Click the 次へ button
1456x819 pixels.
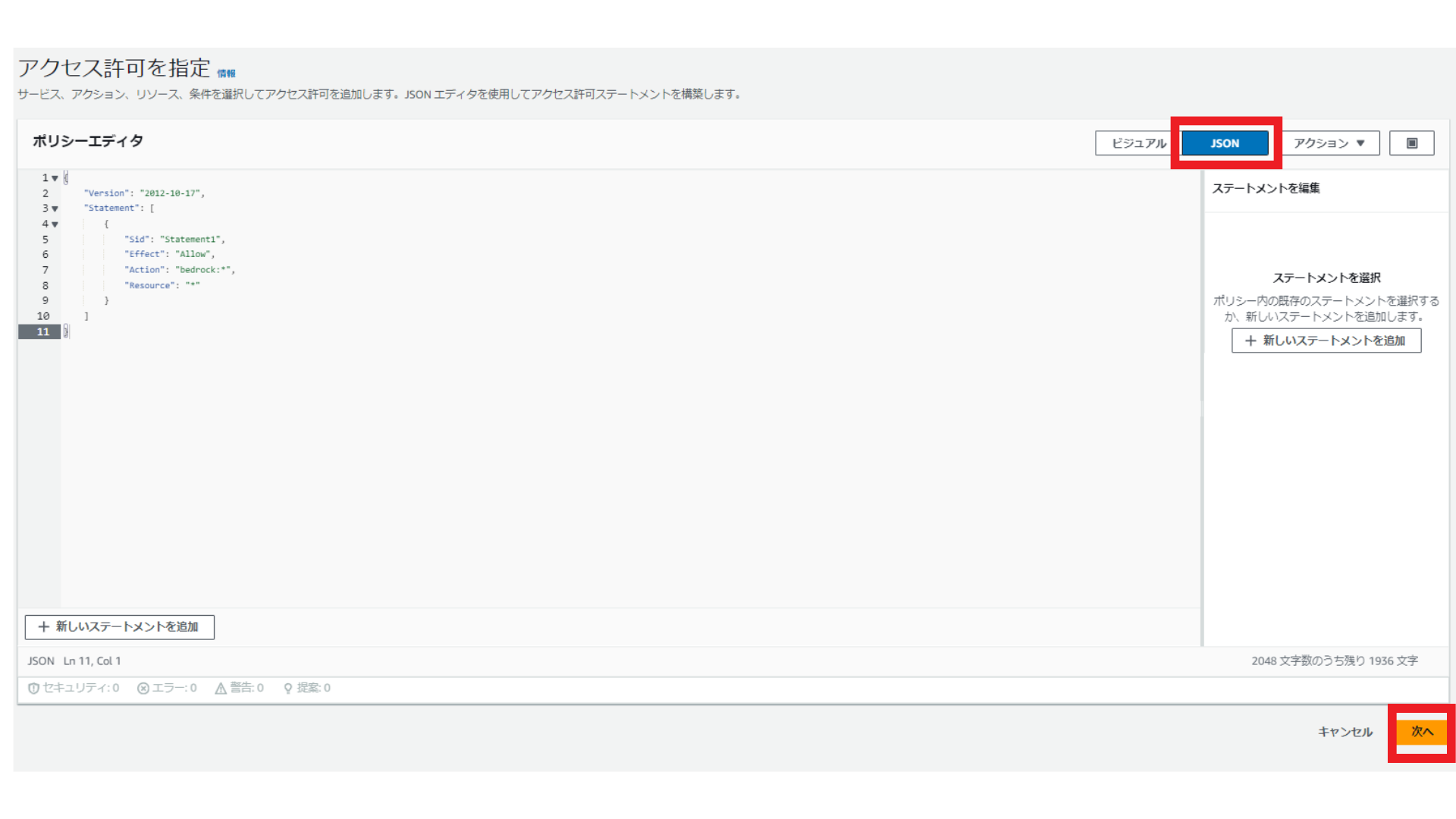point(1421,732)
